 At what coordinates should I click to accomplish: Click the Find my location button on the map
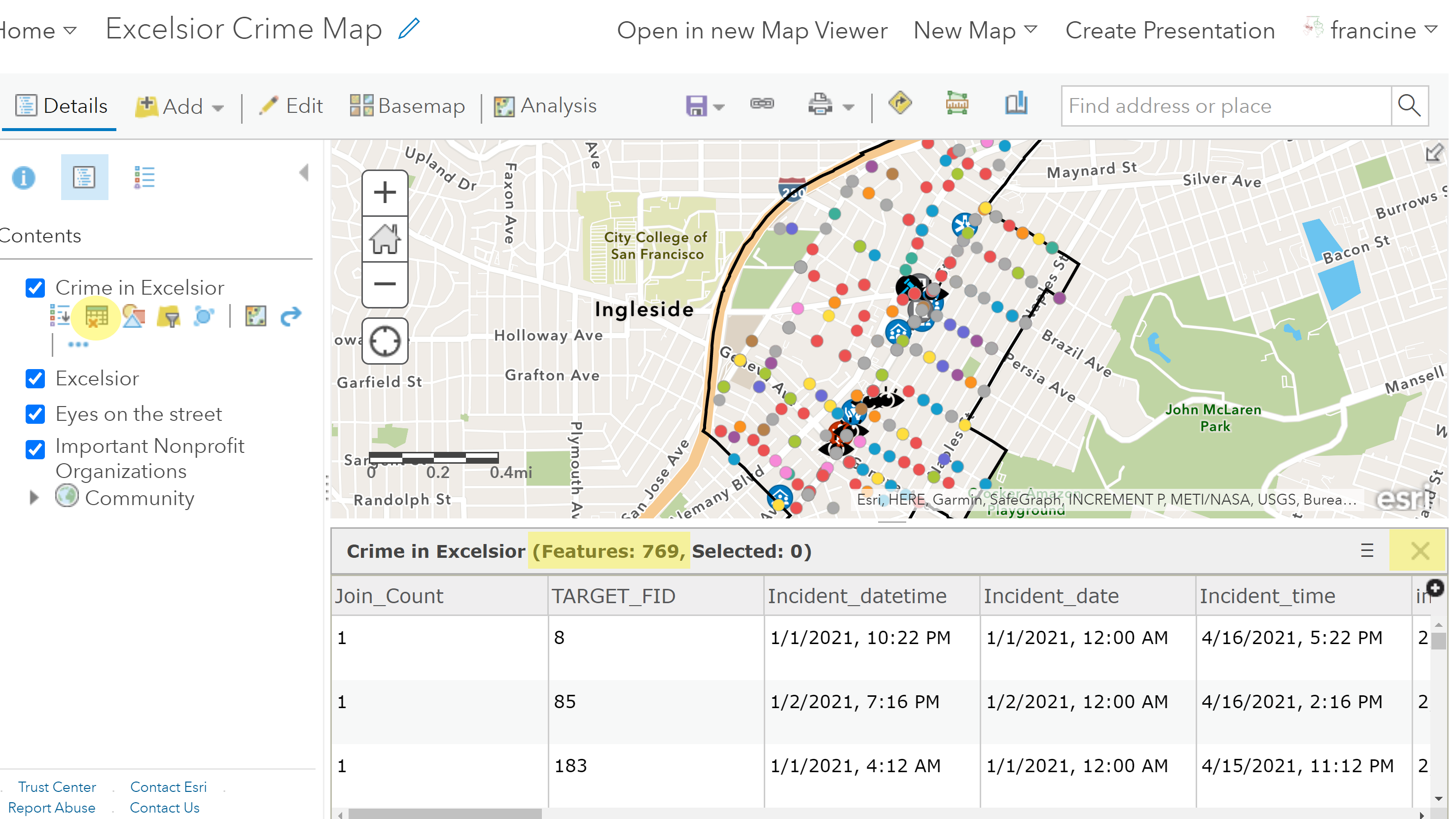click(385, 341)
